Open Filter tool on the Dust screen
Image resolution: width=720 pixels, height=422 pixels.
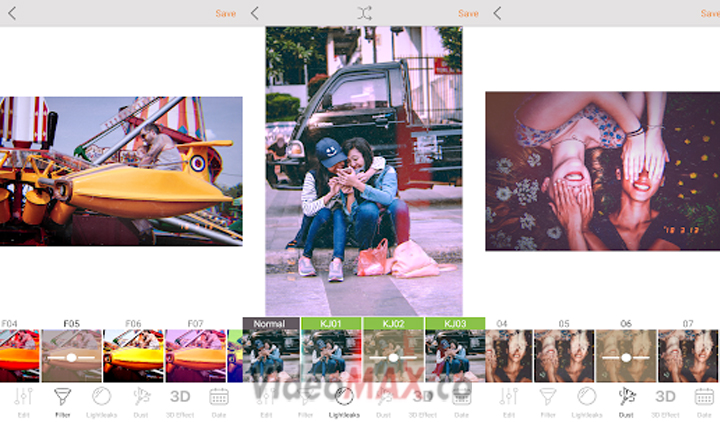click(x=548, y=402)
